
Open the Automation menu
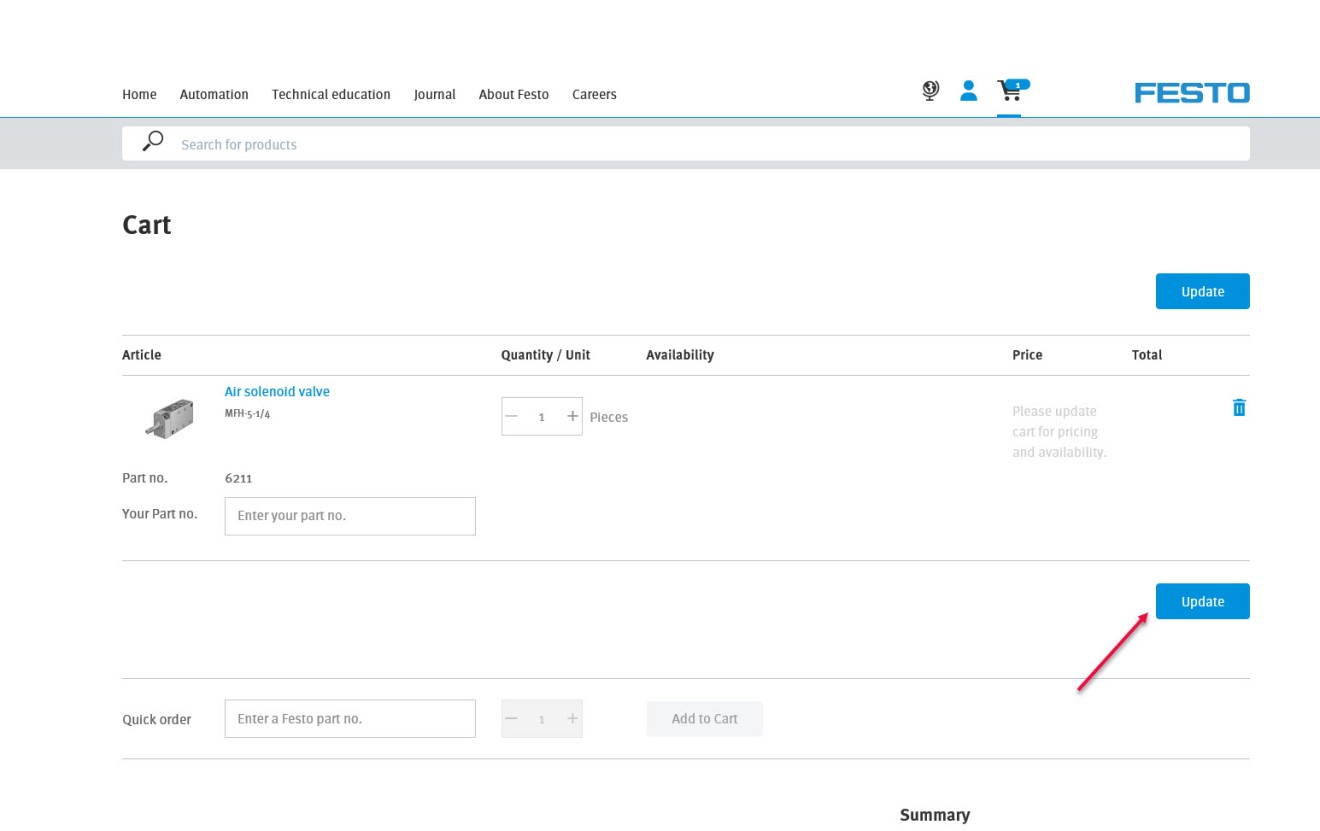tap(214, 94)
